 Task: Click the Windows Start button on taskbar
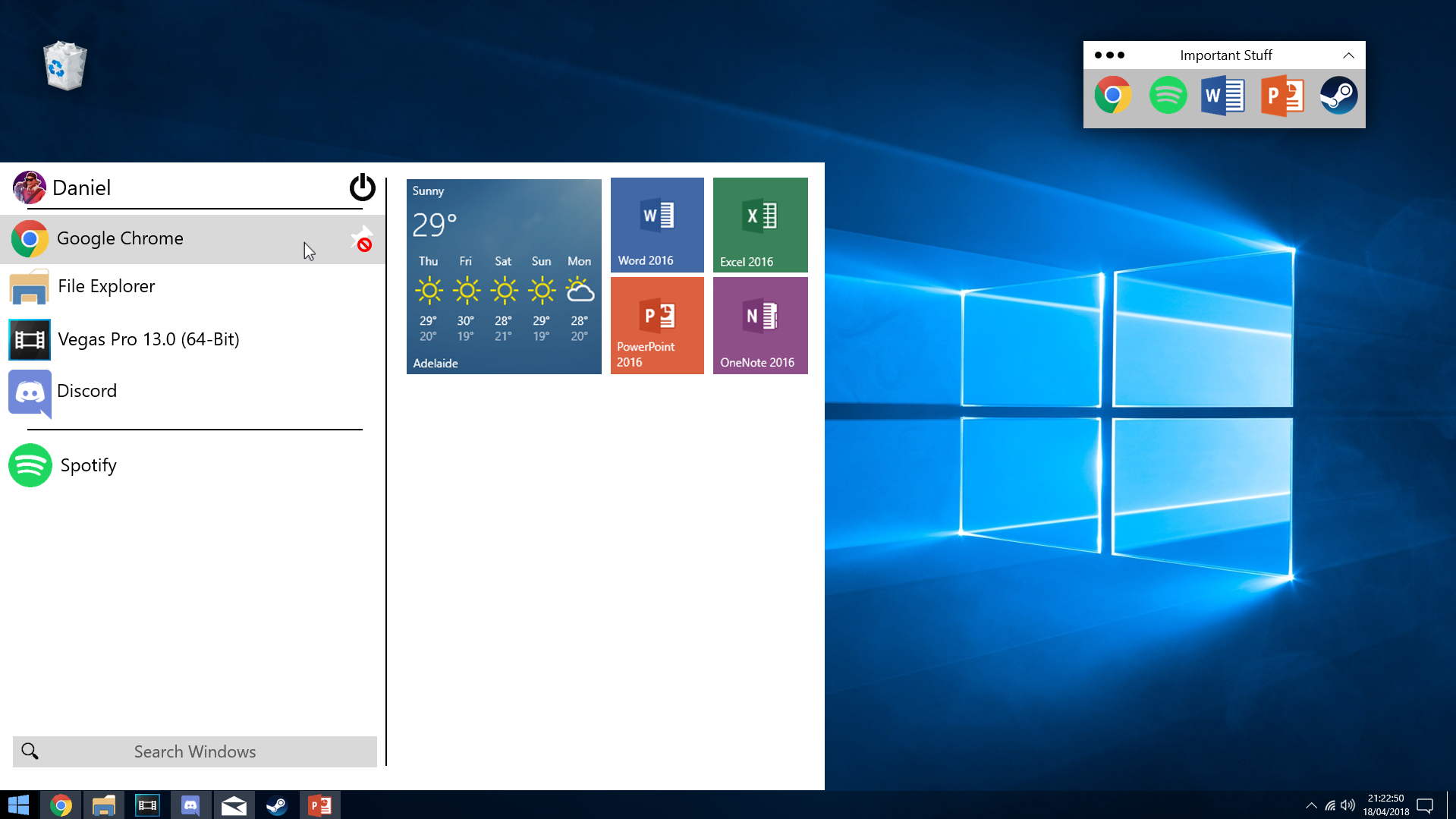pyautogui.click(x=19, y=805)
